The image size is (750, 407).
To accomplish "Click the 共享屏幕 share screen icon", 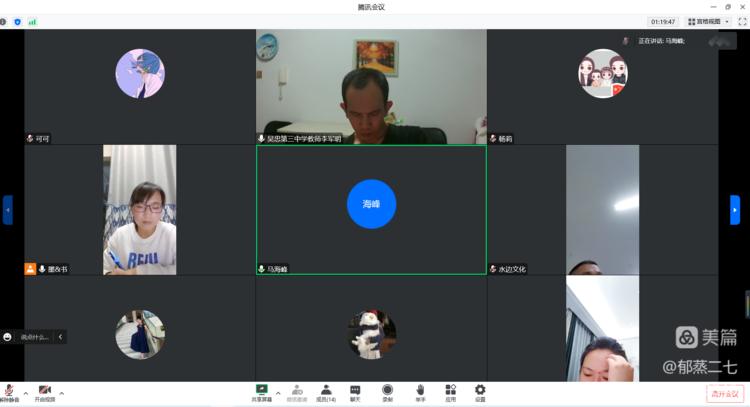I will [x=261, y=391].
